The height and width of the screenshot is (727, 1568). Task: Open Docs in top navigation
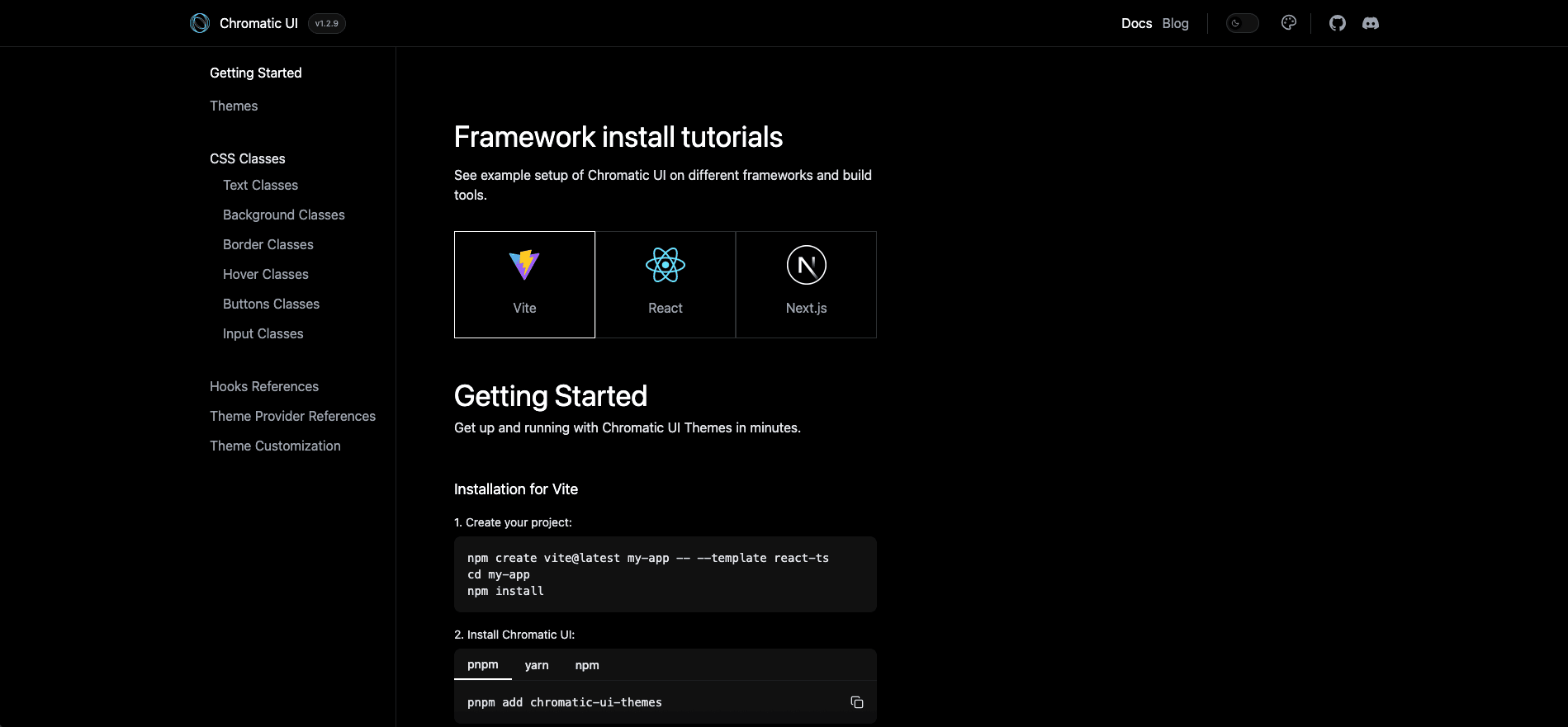click(1136, 23)
